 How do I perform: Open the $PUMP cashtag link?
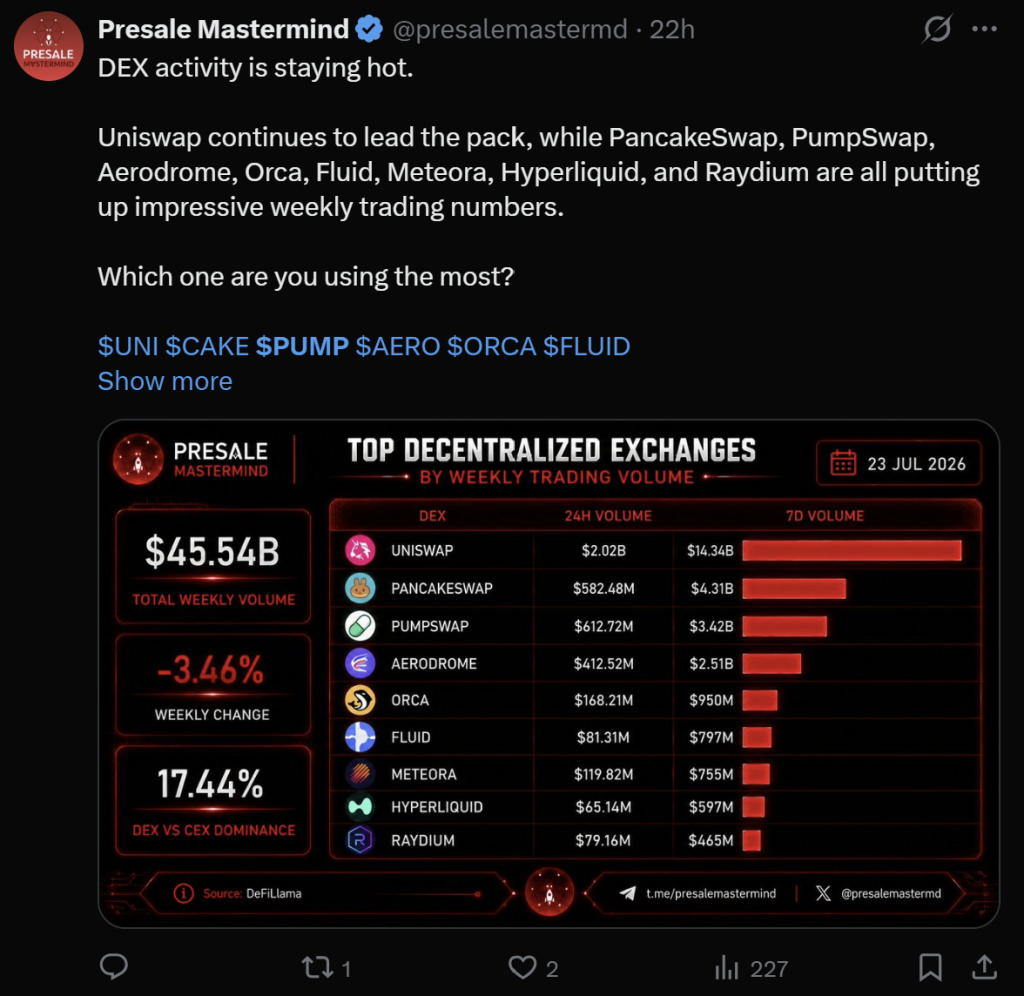coord(302,346)
